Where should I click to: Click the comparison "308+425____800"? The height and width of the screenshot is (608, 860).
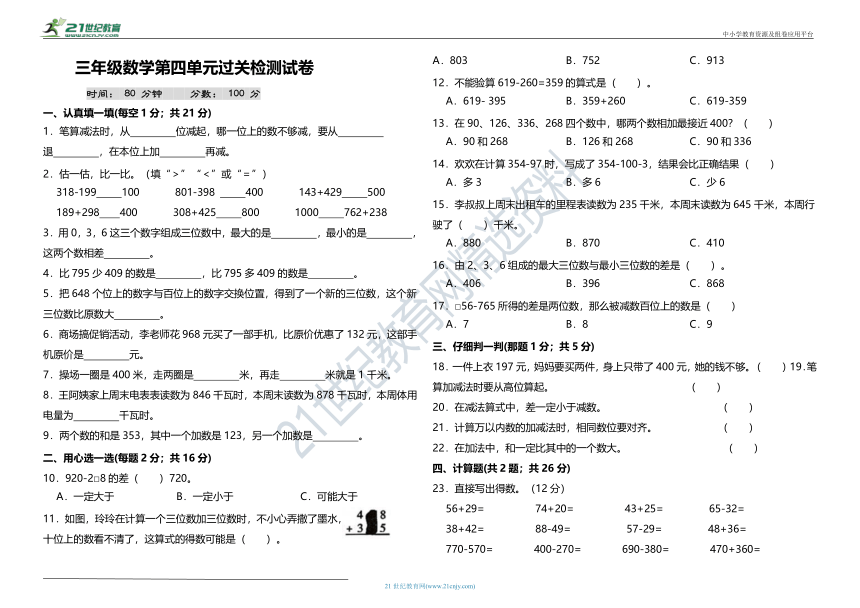click(x=216, y=213)
